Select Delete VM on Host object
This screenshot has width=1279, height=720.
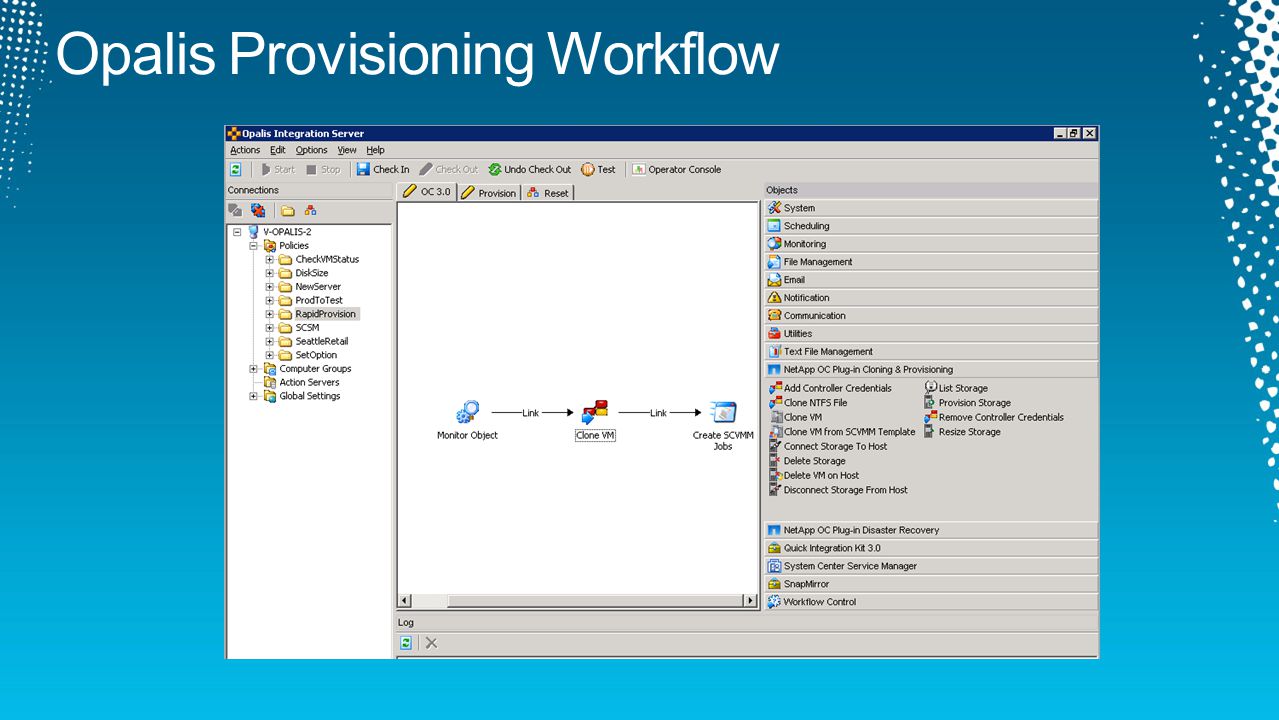click(814, 475)
